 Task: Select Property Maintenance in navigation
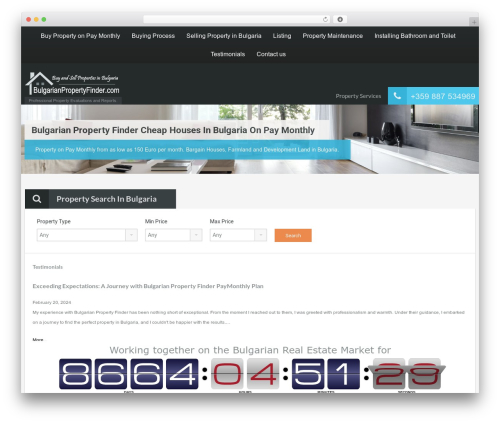click(333, 36)
